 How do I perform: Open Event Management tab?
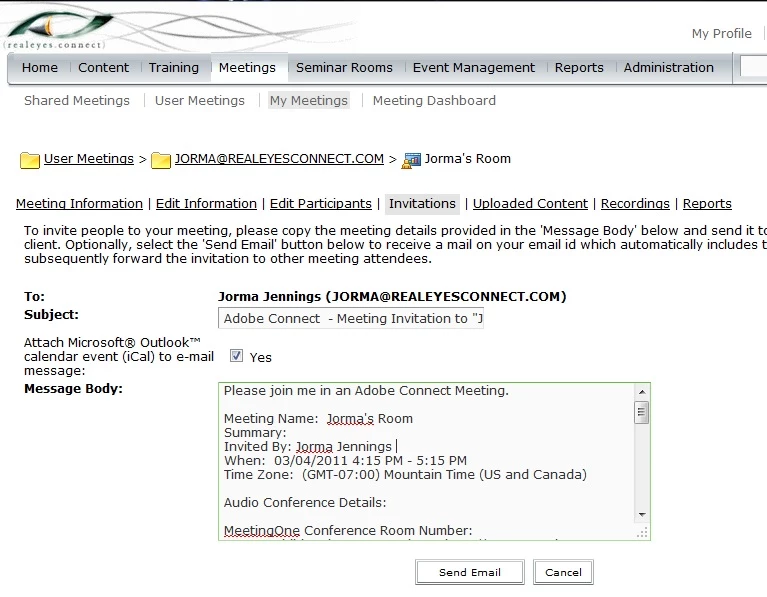(x=474, y=68)
